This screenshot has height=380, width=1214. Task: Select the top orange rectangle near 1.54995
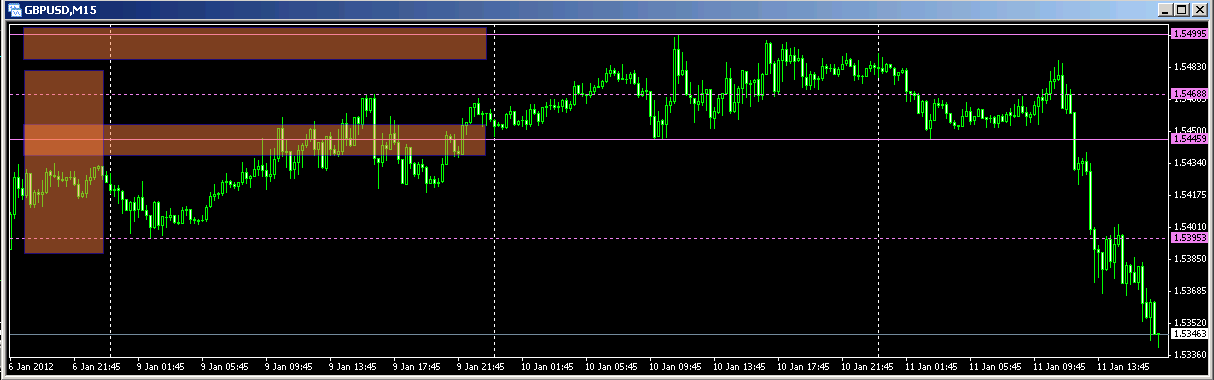[x=255, y=43]
